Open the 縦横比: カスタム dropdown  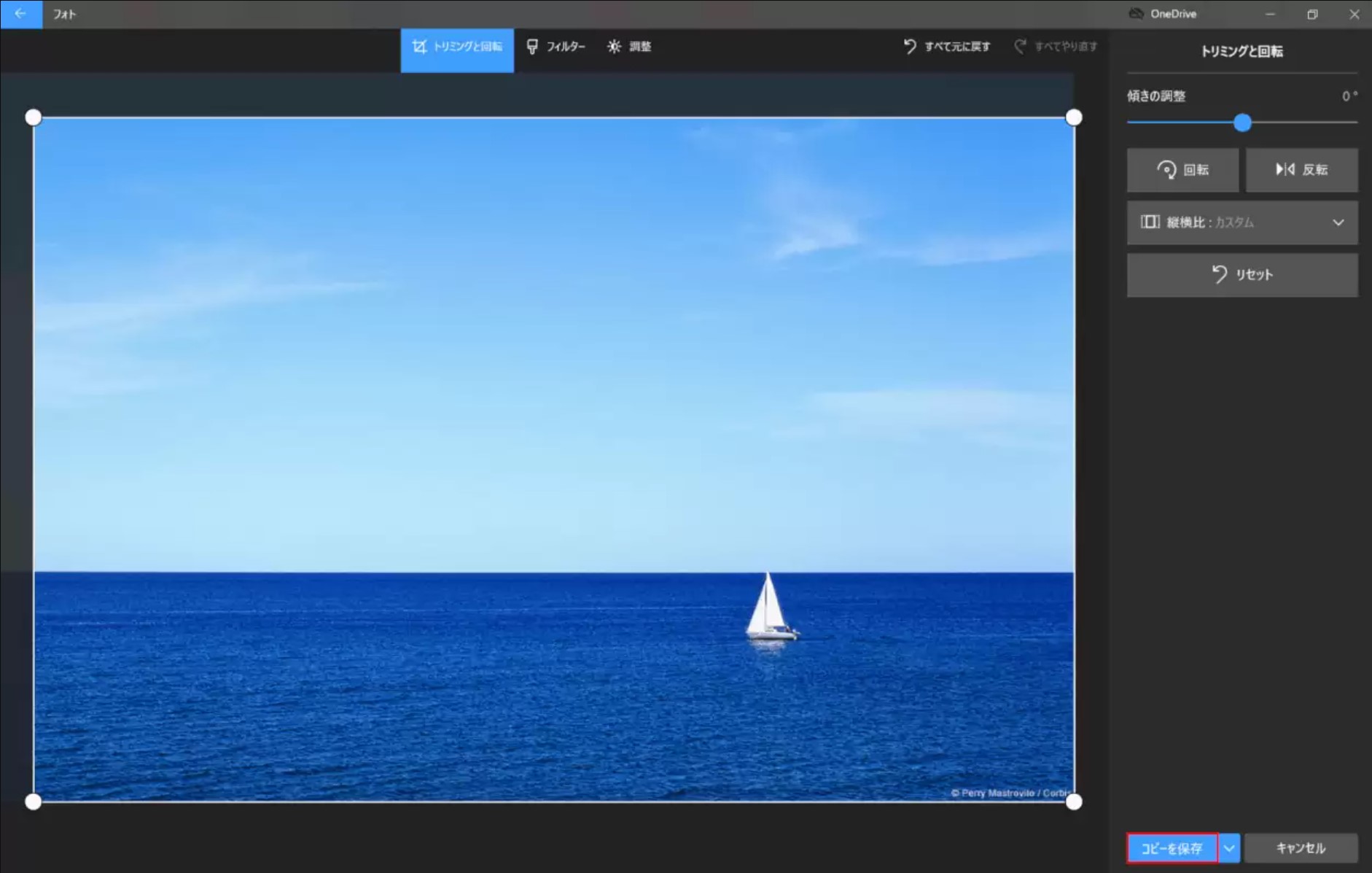[1242, 222]
